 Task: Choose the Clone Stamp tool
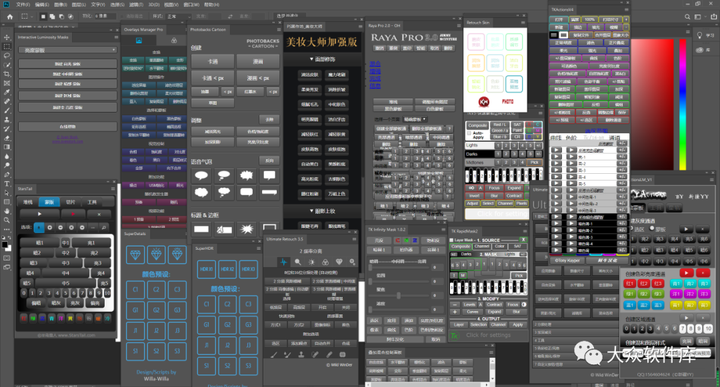6,119
